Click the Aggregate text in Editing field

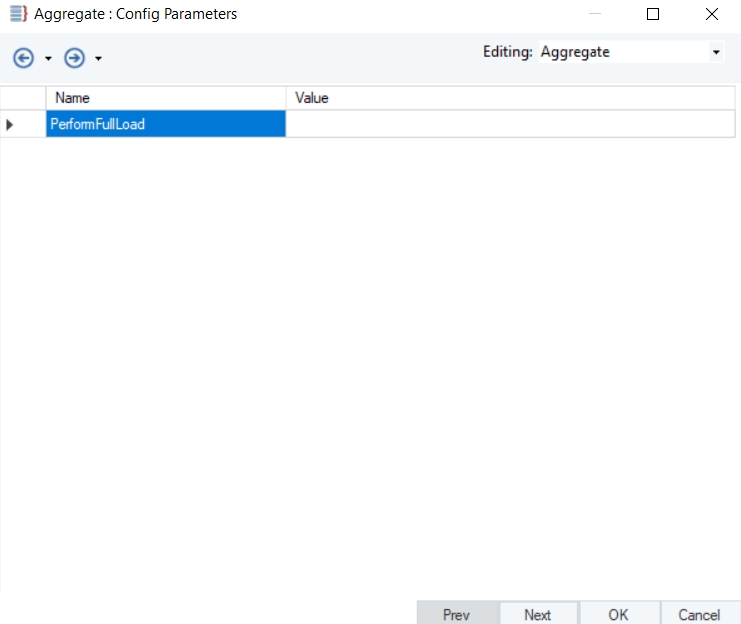(x=575, y=52)
